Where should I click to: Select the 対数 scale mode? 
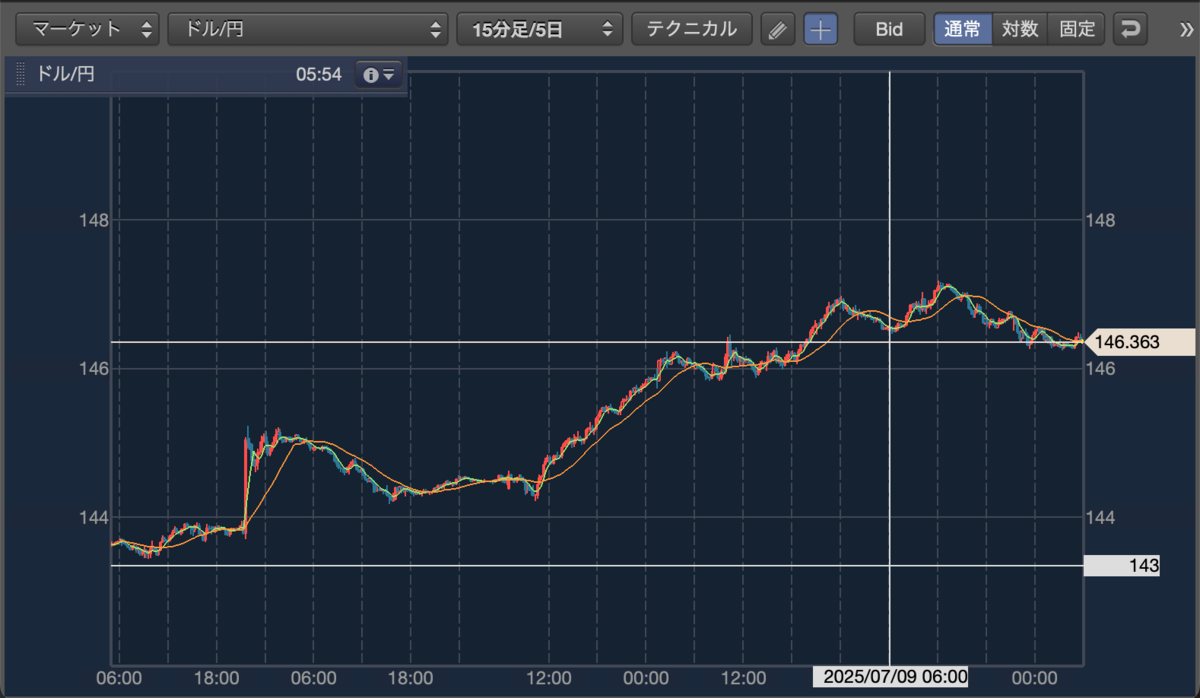pos(1020,29)
